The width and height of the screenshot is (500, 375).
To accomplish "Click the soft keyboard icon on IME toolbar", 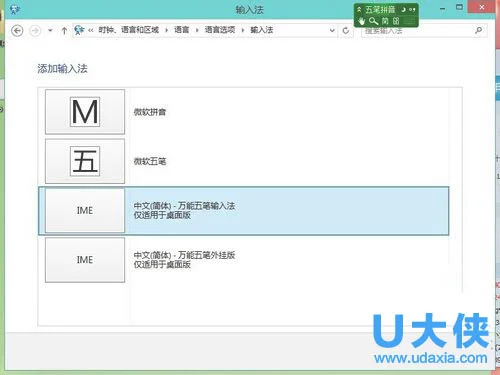I will coord(396,21).
